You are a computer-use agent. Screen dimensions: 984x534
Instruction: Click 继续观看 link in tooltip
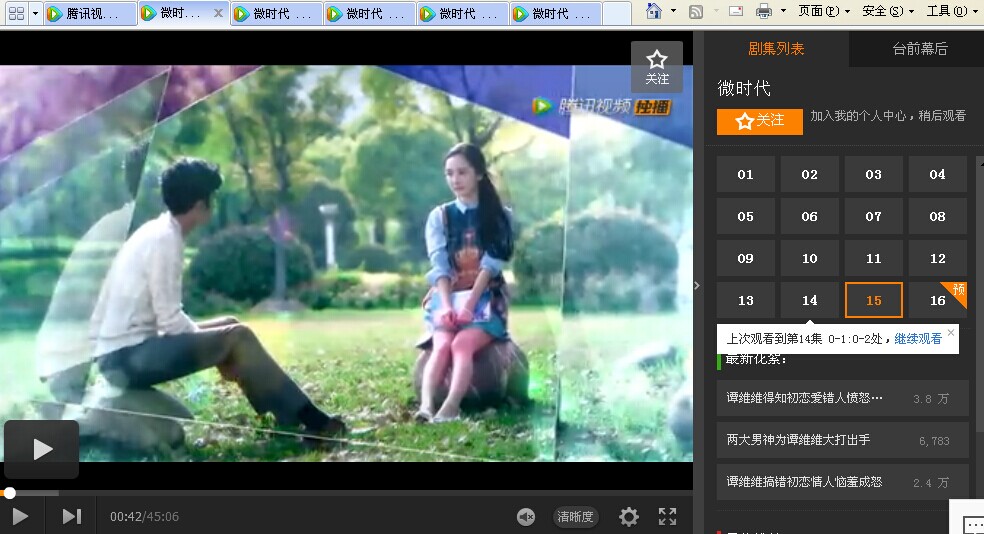[x=917, y=339]
